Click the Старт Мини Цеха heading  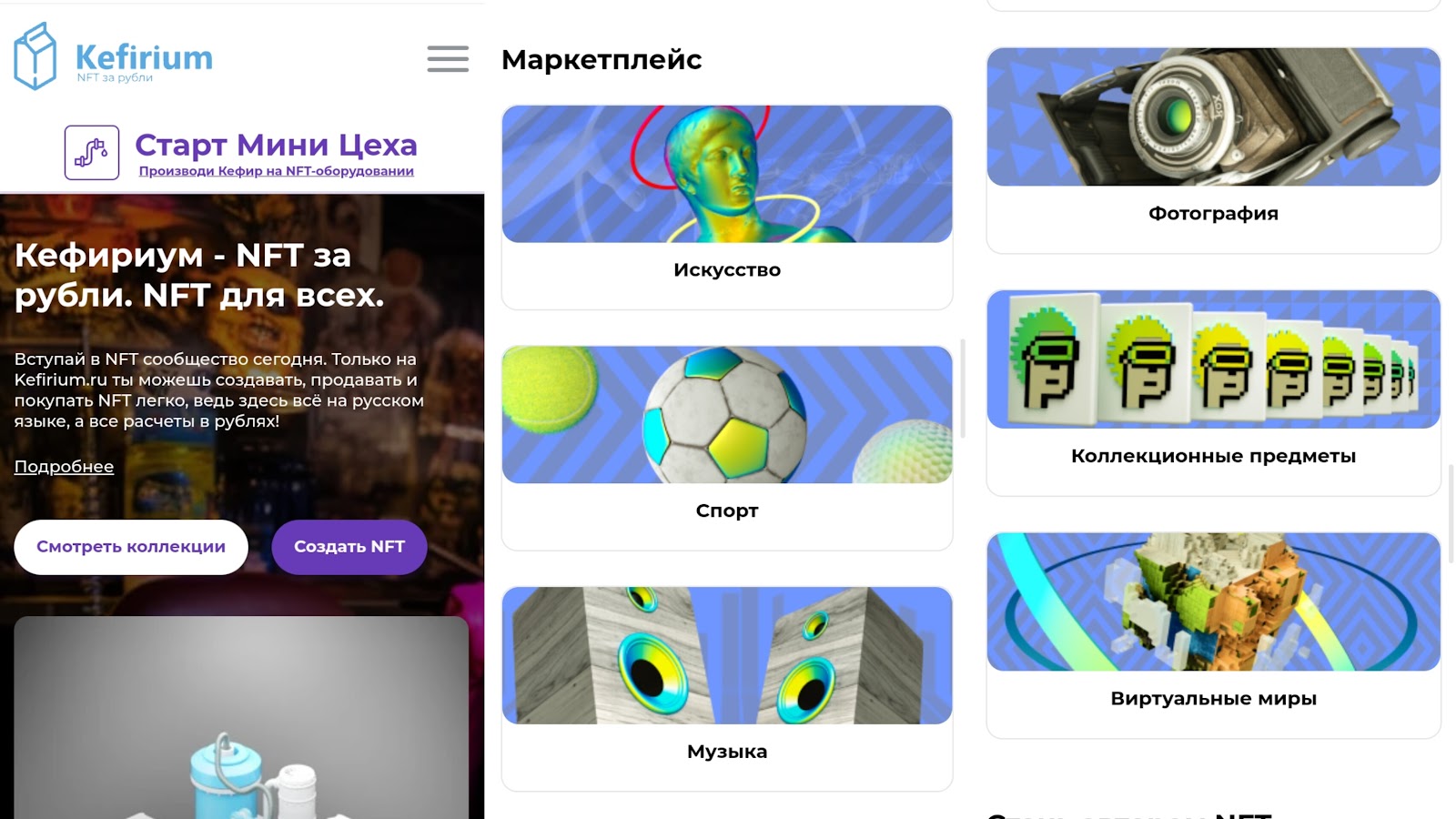(276, 145)
